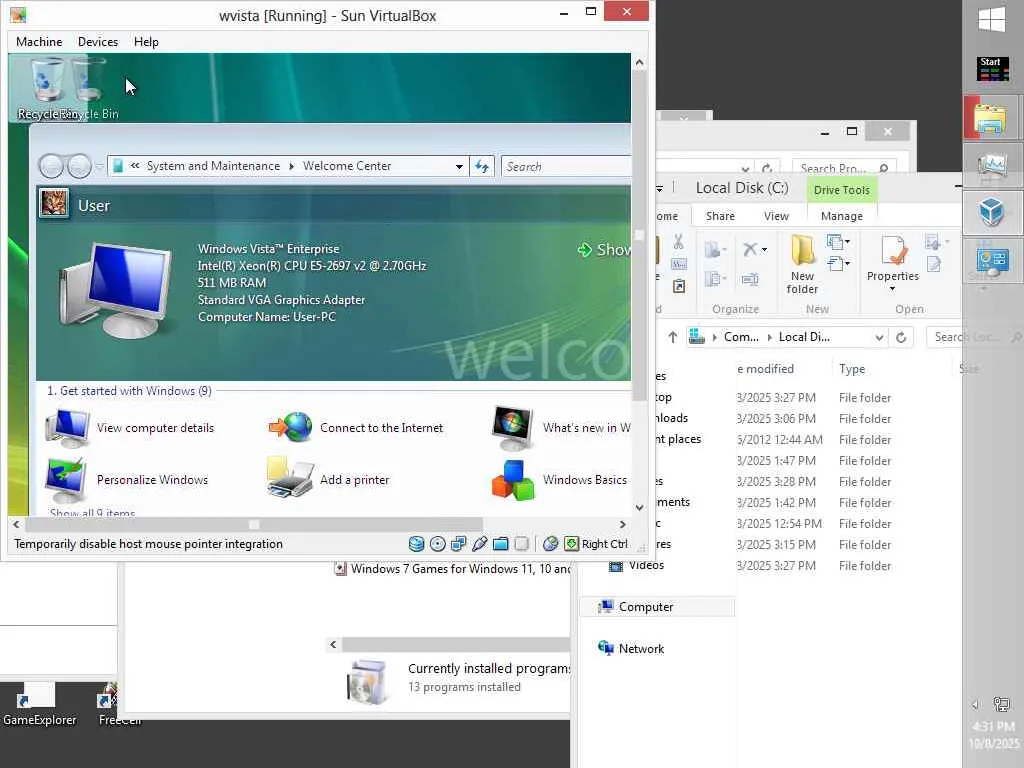Click the Windows Basics link

pyautogui.click(x=584, y=480)
